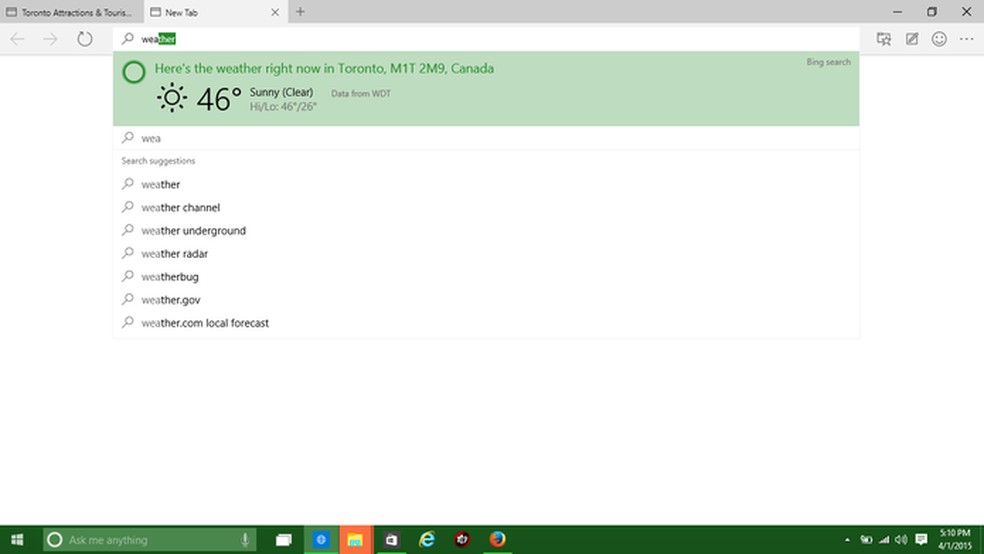Image resolution: width=984 pixels, height=554 pixels.
Task: Click the taskbar clock showing 5:10 PM
Action: click(955, 540)
